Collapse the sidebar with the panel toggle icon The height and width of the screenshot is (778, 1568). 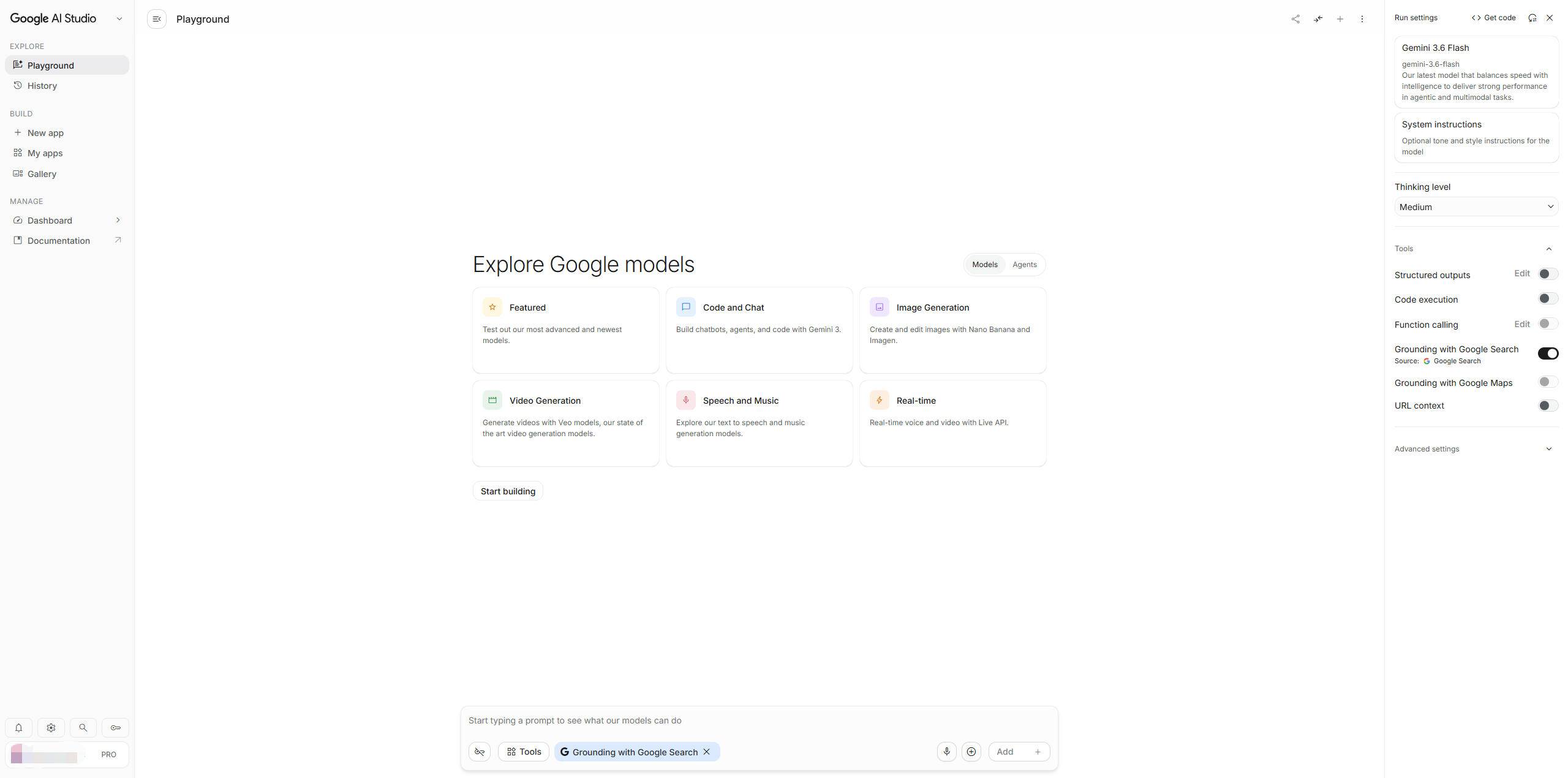click(x=157, y=19)
